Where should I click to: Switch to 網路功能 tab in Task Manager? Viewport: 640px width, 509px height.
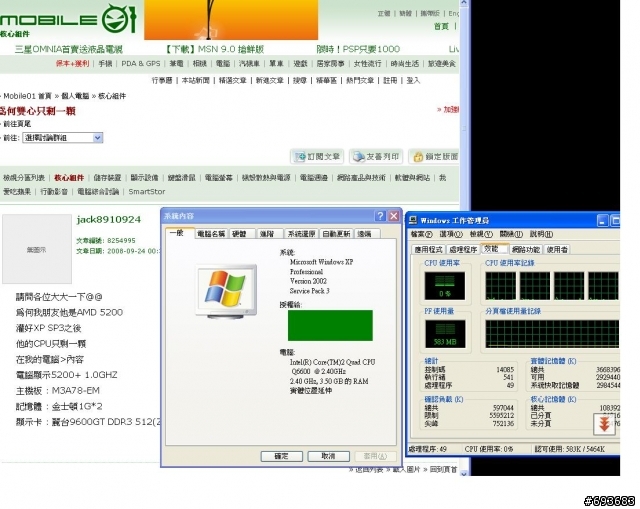(526, 250)
